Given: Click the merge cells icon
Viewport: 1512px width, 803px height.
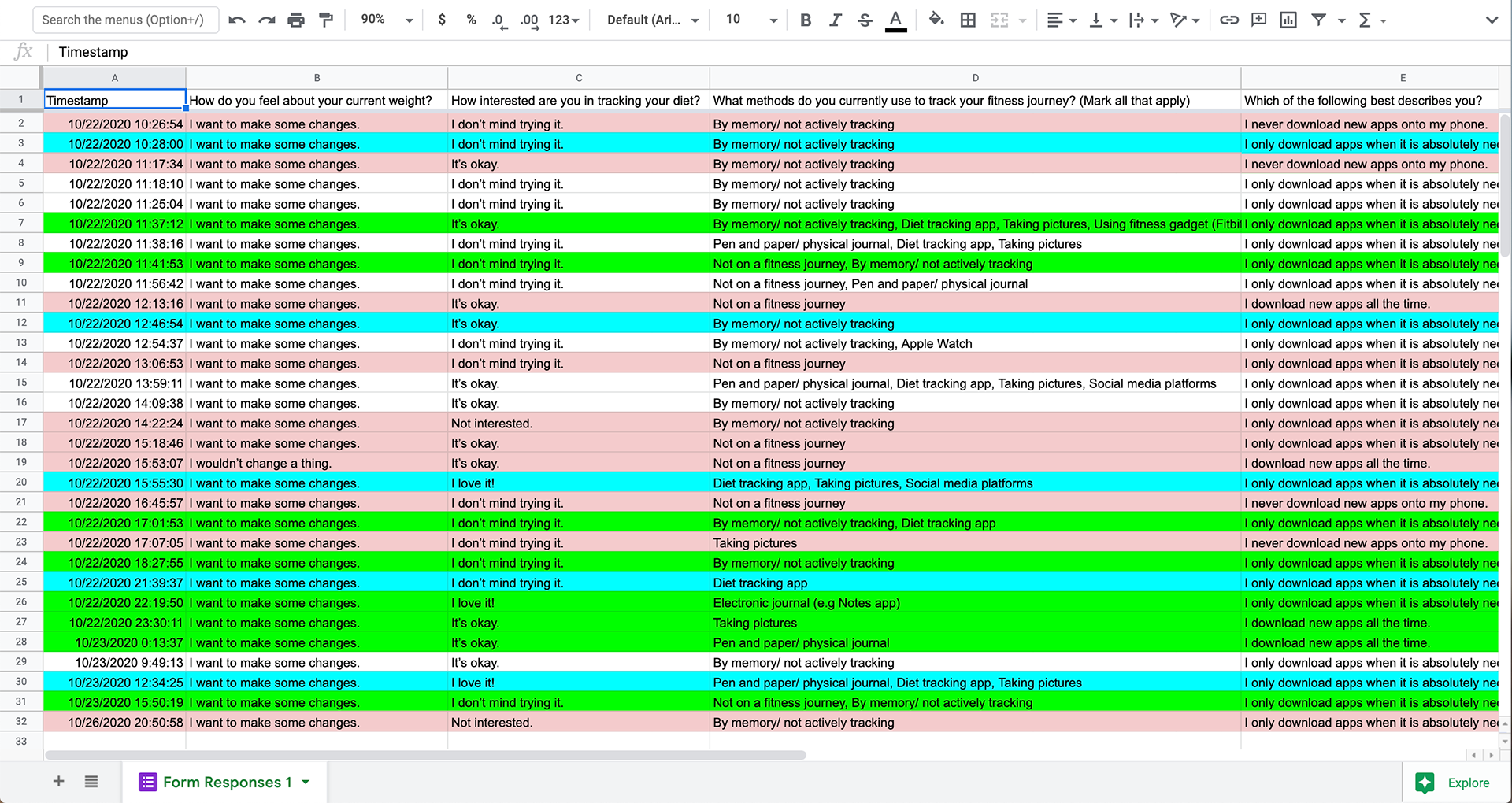Looking at the screenshot, I should pyautogui.click(x=999, y=20).
